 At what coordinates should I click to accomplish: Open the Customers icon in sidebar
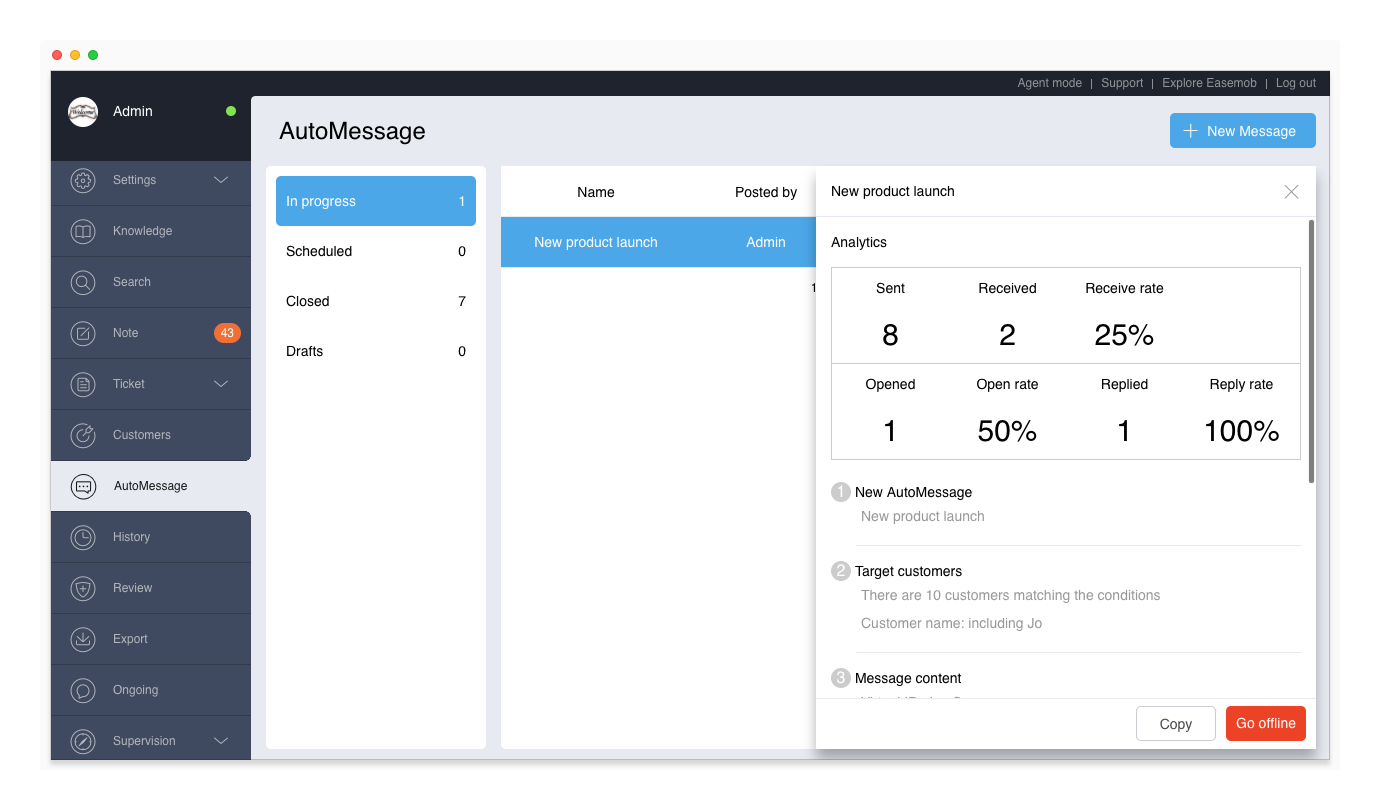click(x=83, y=435)
